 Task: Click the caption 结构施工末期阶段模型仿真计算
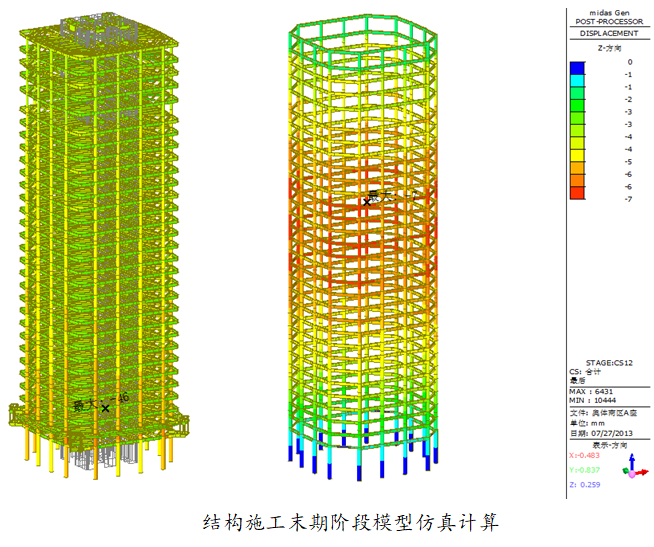click(x=351, y=522)
